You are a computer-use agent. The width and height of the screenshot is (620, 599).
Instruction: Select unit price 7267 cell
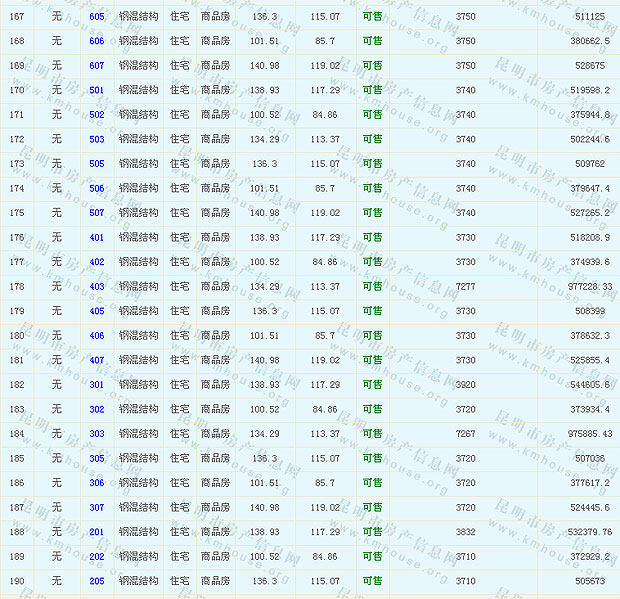(465, 433)
